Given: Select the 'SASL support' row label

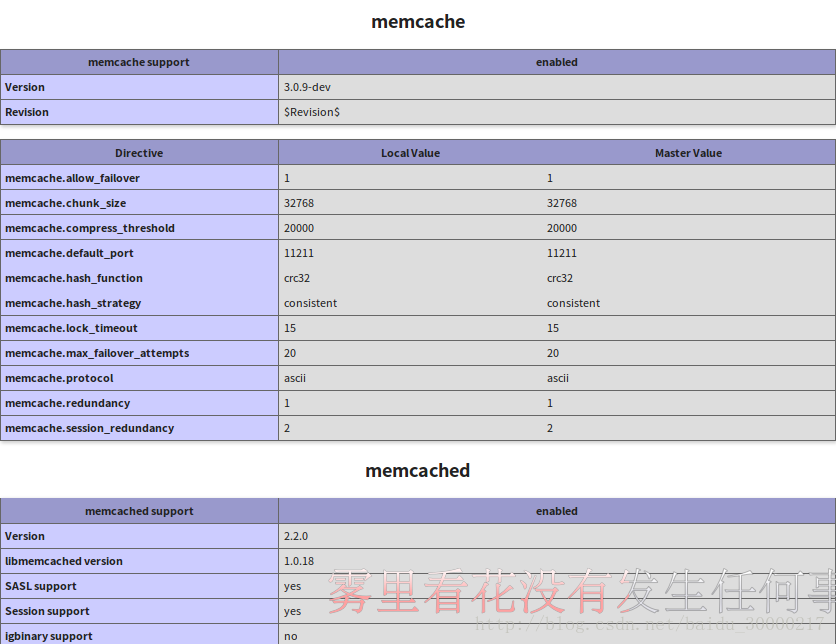Looking at the screenshot, I should (41, 586).
